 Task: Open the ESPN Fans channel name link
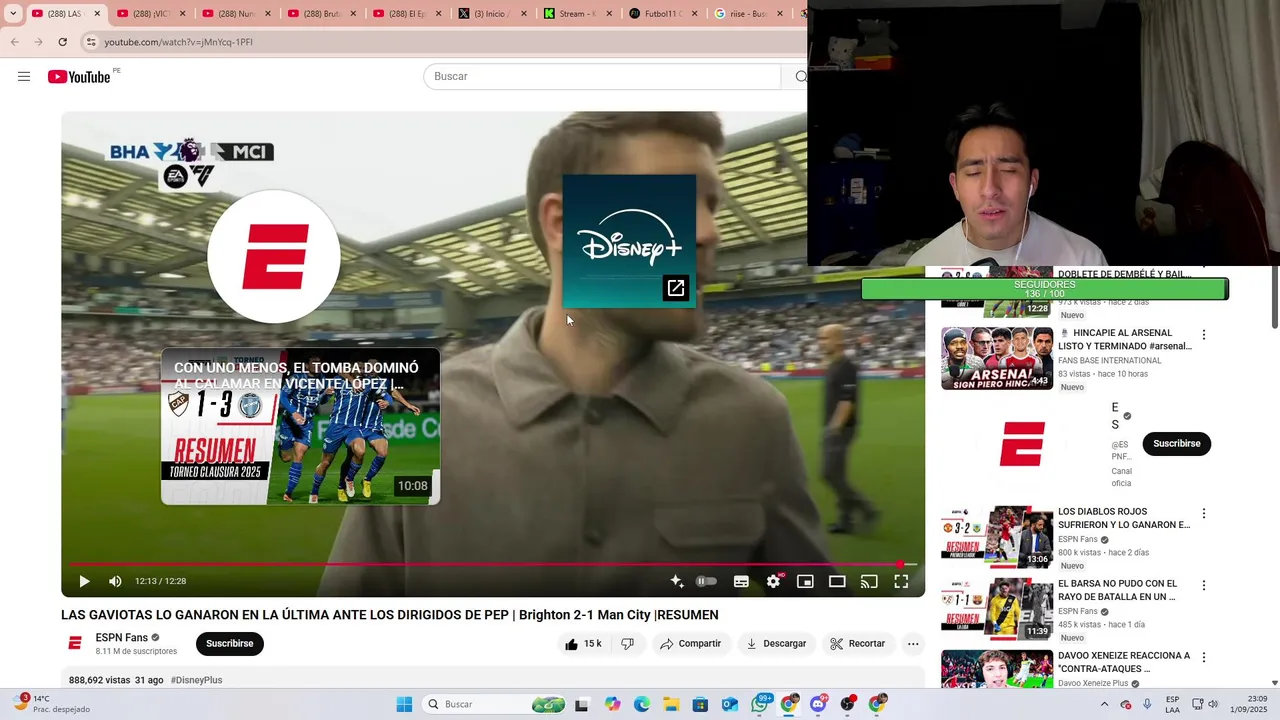(x=122, y=638)
